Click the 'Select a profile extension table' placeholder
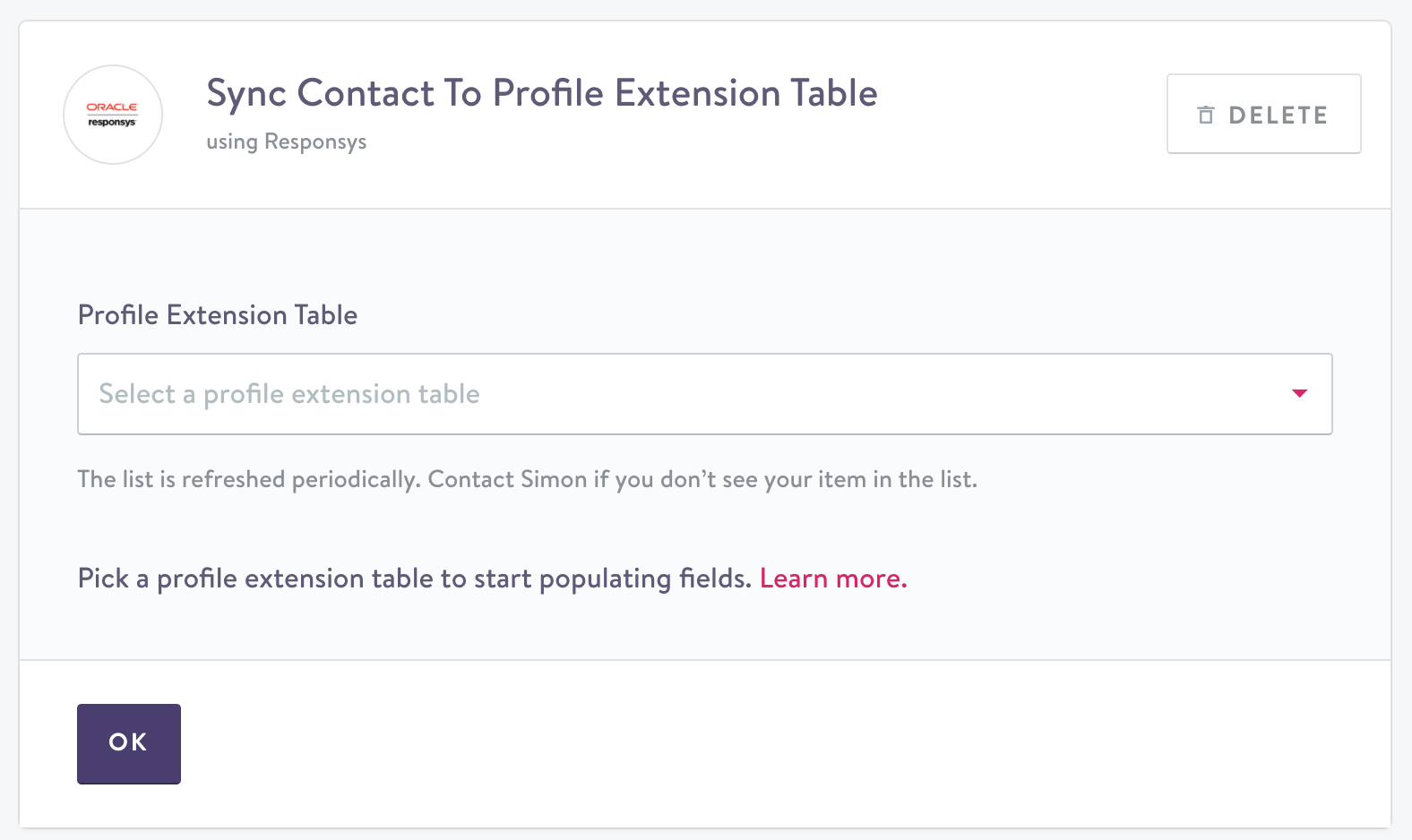Screen dimensions: 1412x840 point(289,394)
